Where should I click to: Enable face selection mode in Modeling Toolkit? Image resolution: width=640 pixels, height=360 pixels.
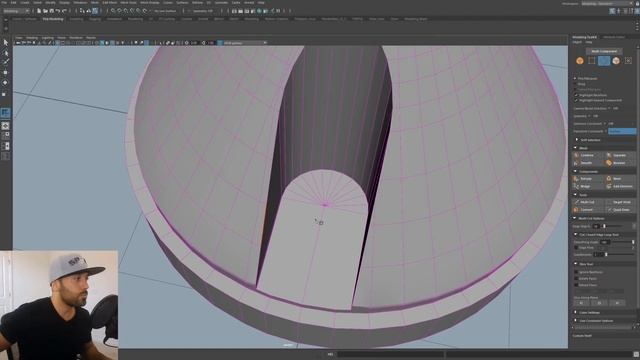pyautogui.click(x=616, y=61)
